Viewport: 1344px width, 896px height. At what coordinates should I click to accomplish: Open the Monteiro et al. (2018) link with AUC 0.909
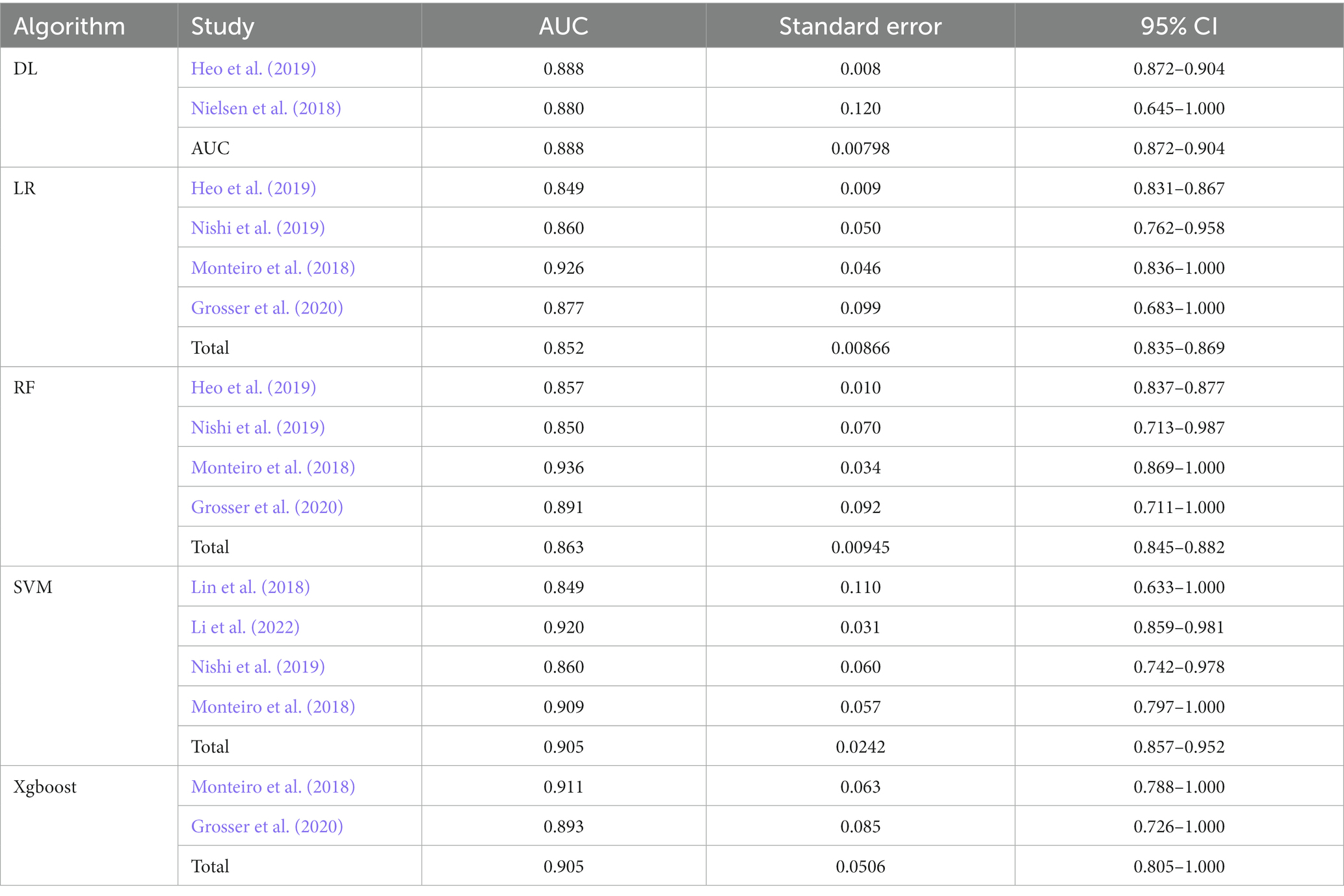coord(273,707)
